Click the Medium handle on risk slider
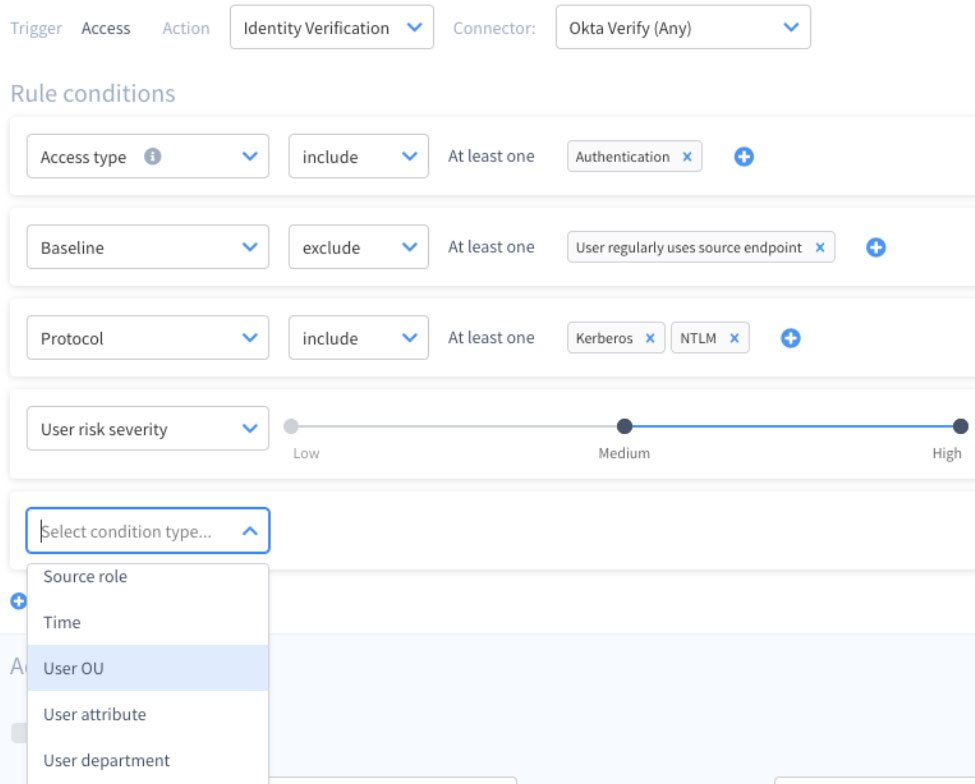The image size is (975, 784). pyautogui.click(x=624, y=426)
